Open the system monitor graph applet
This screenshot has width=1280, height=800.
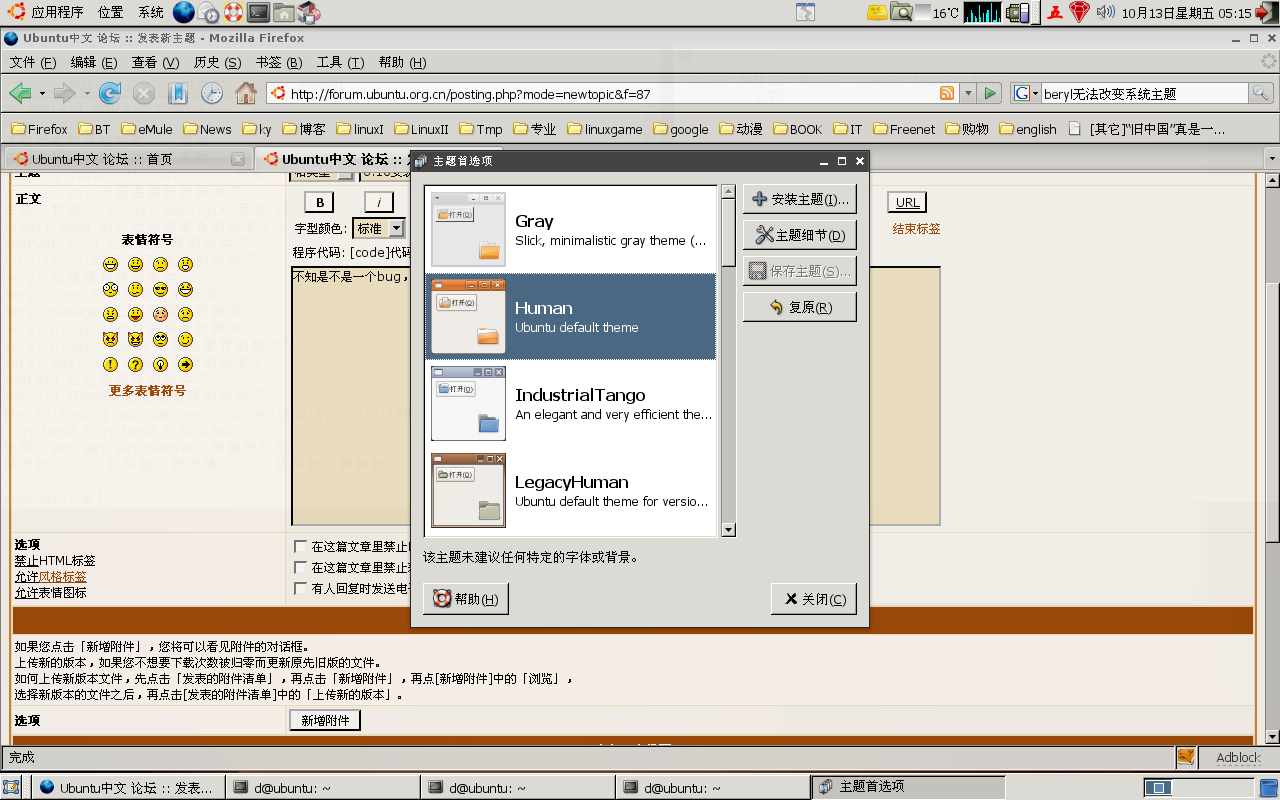point(982,13)
